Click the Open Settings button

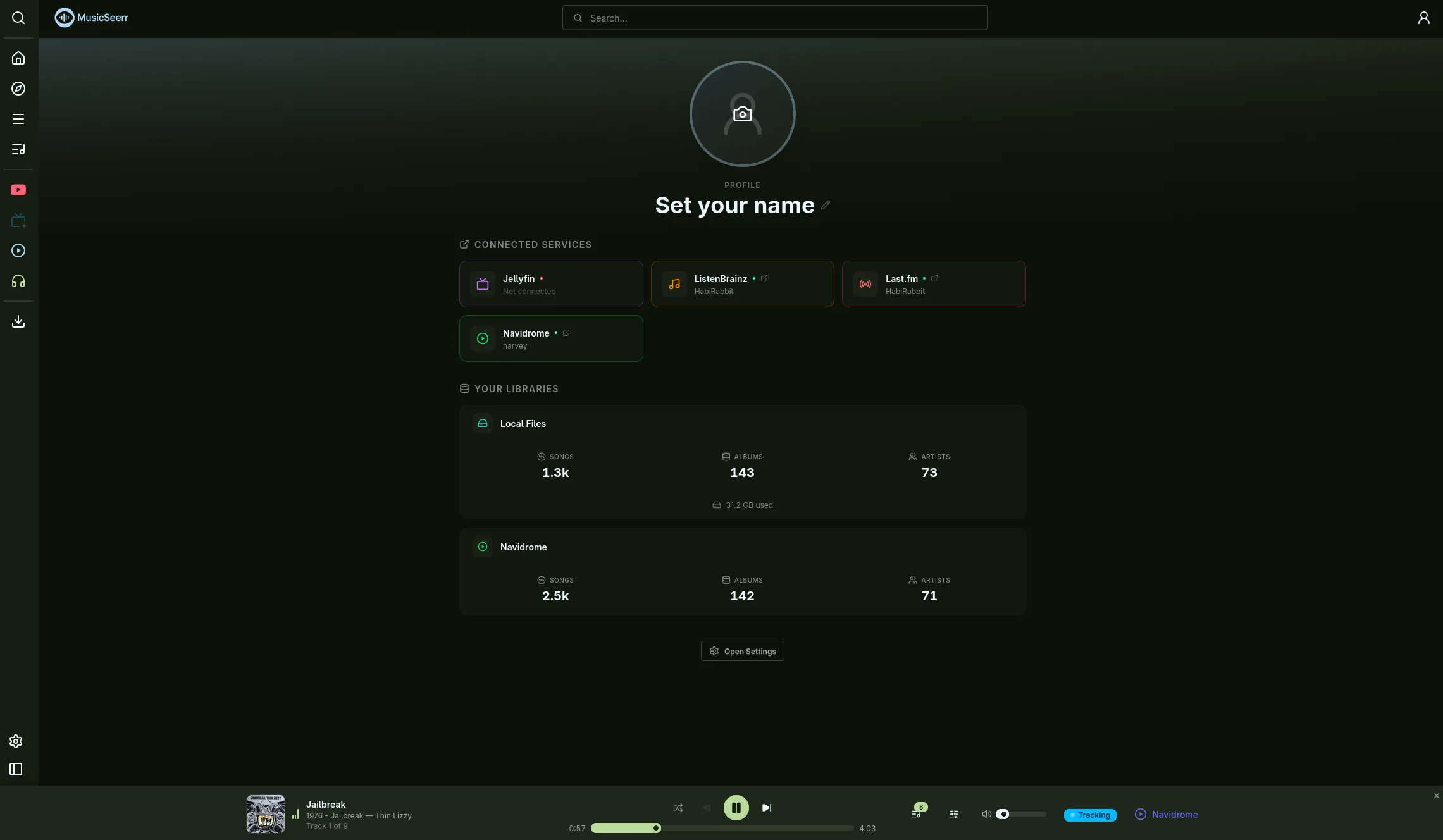coord(741,650)
